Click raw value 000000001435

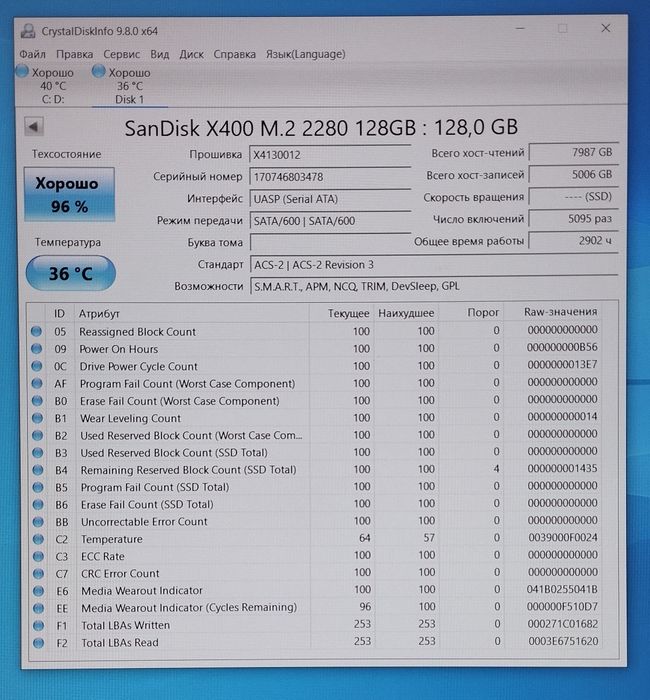click(562, 468)
